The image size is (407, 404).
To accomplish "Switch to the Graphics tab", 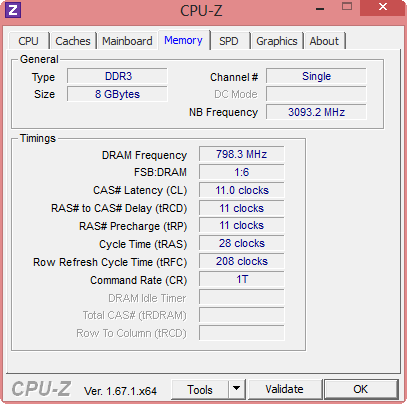I will (277, 41).
